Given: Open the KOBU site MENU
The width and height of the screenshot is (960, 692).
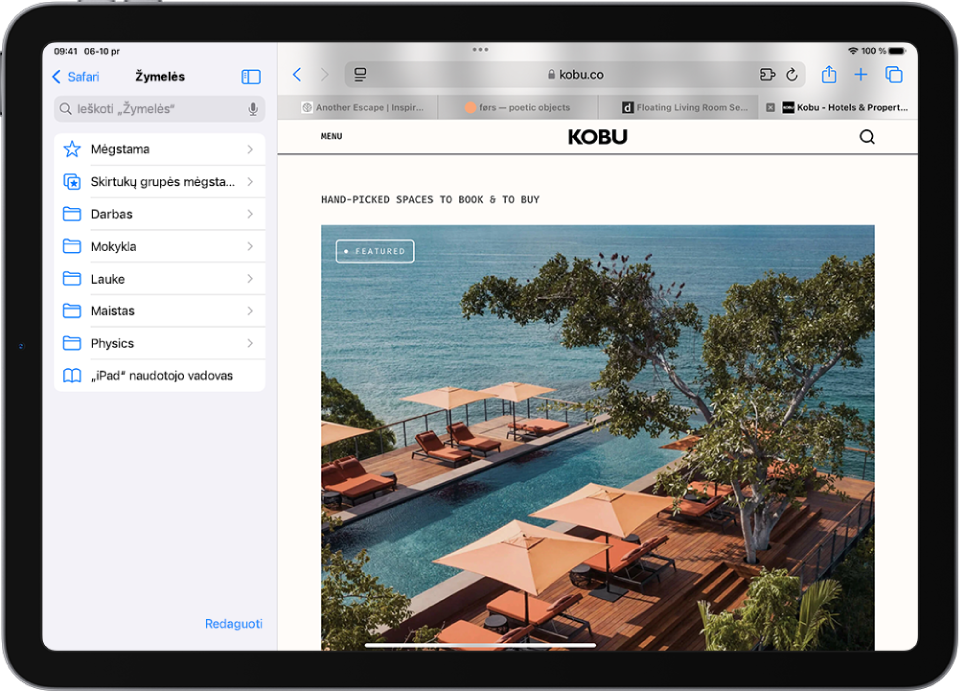Looking at the screenshot, I should pyautogui.click(x=331, y=136).
